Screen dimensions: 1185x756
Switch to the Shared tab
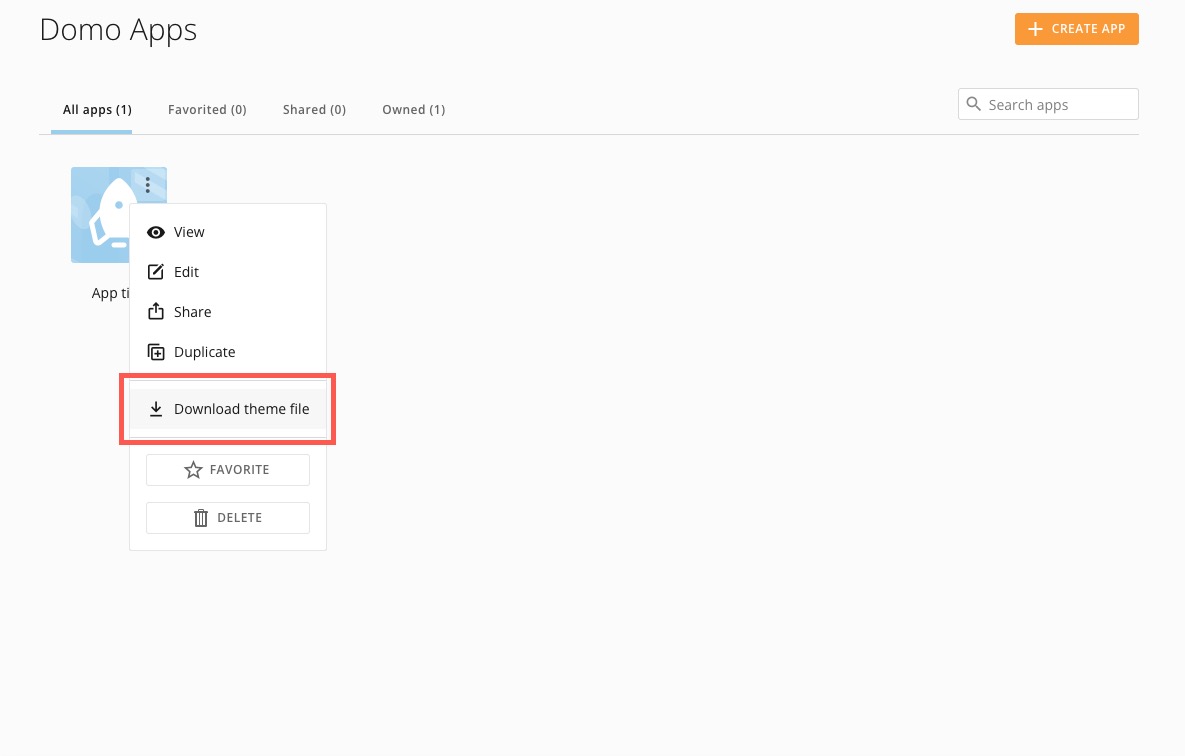(314, 110)
